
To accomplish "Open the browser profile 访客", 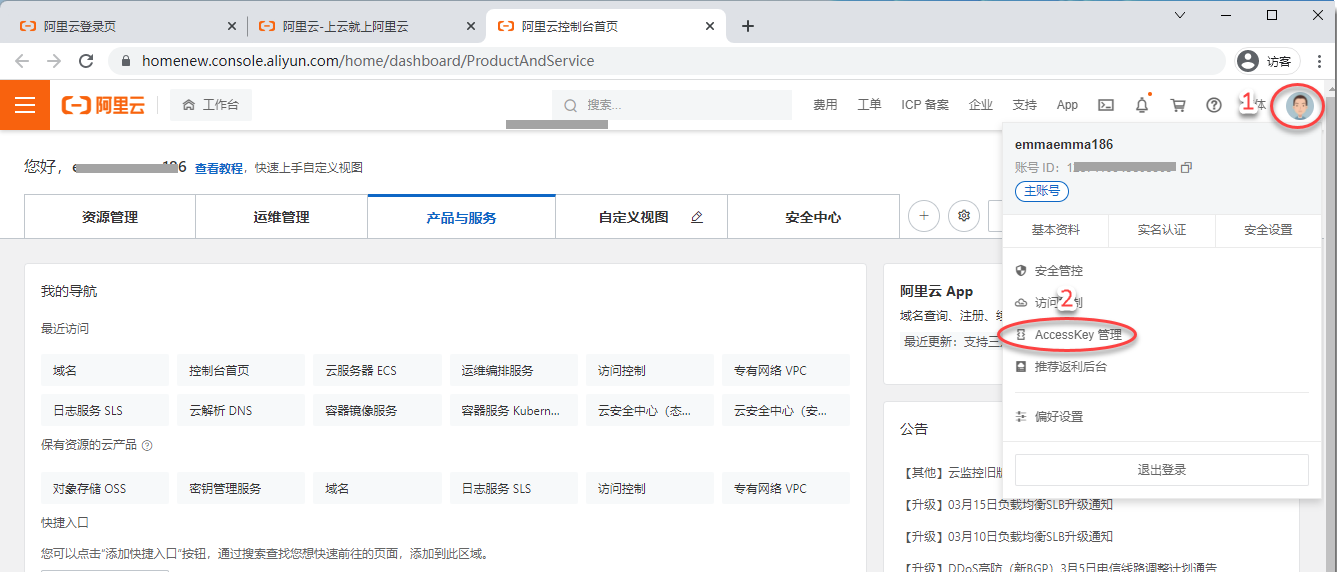I will (x=1266, y=61).
